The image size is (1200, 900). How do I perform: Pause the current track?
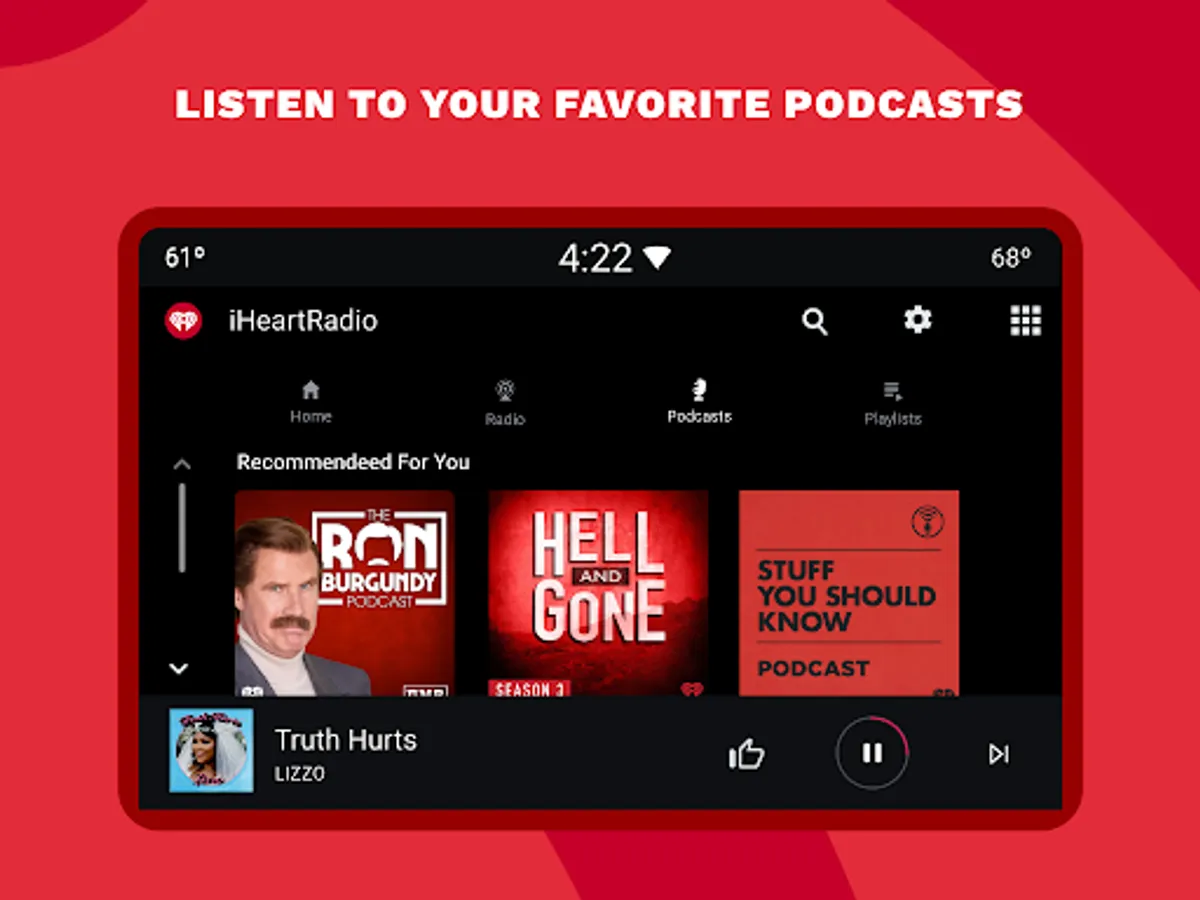click(x=872, y=752)
